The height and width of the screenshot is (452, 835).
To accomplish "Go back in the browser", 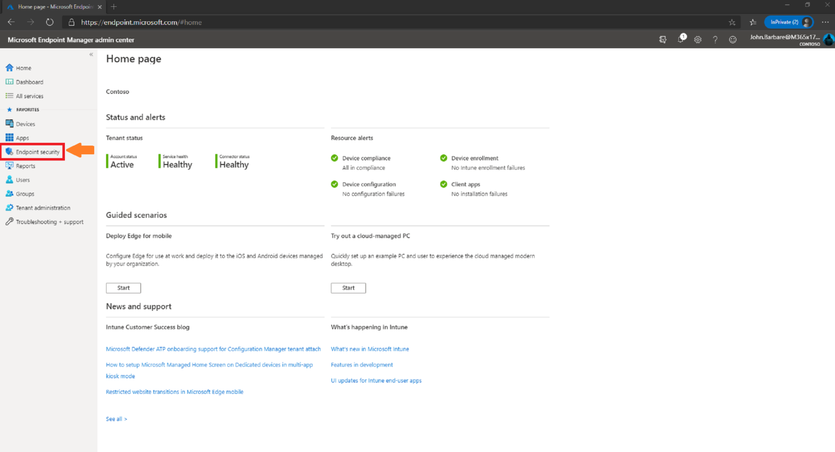I will click(x=11, y=22).
